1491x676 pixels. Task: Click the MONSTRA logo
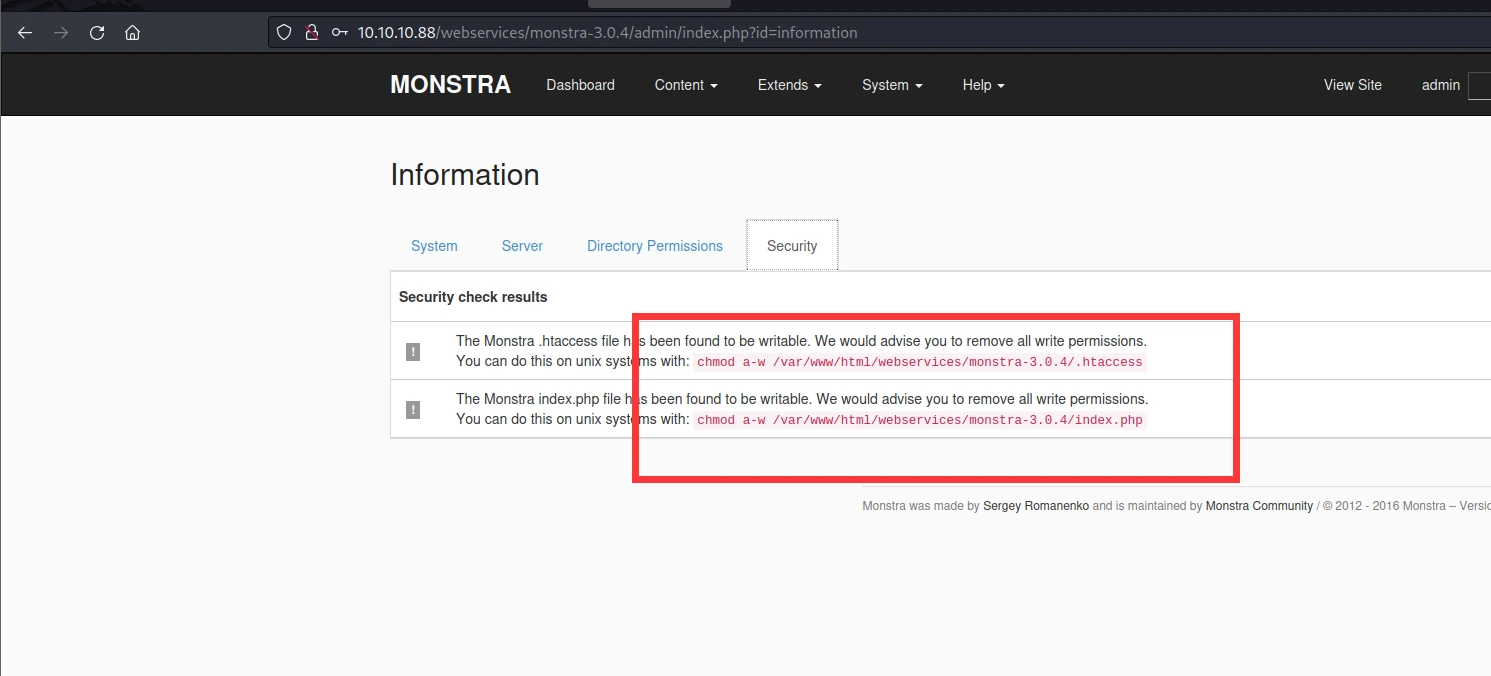click(450, 85)
